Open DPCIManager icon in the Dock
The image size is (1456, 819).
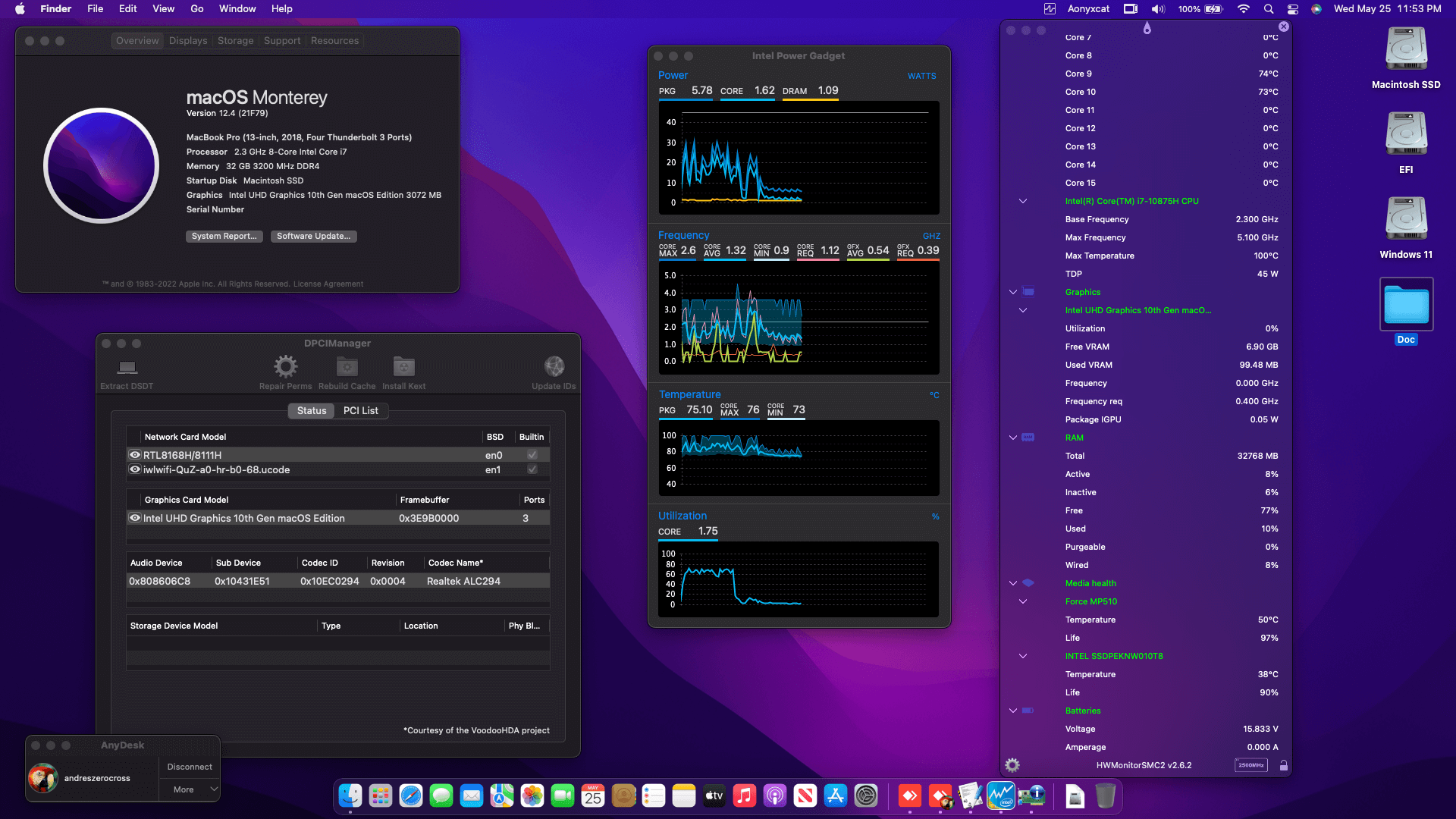point(1031,795)
